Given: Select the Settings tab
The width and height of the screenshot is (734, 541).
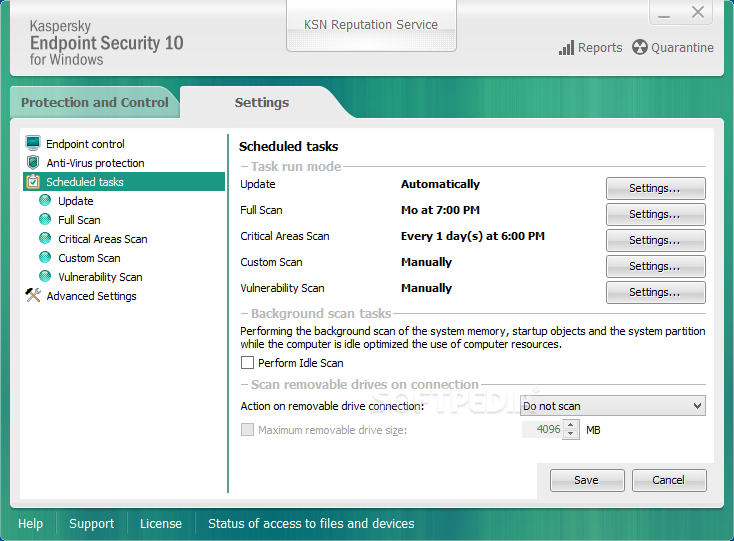Looking at the screenshot, I should [262, 102].
